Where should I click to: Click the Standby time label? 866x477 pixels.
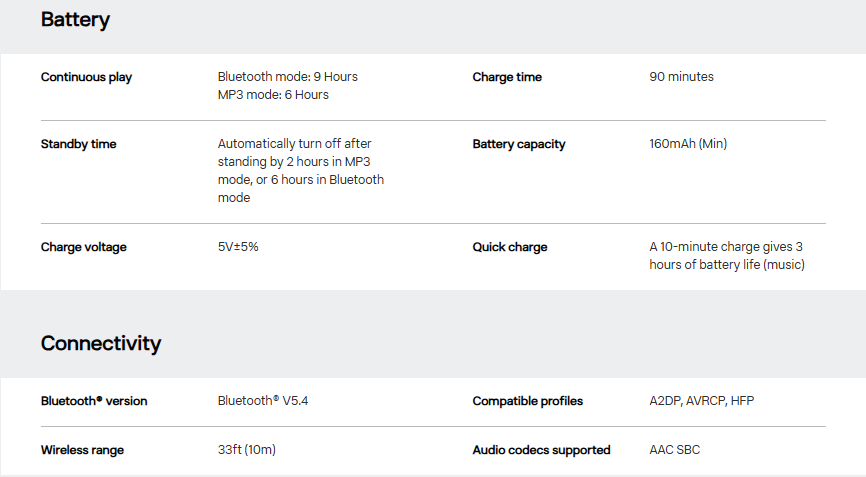[78, 144]
